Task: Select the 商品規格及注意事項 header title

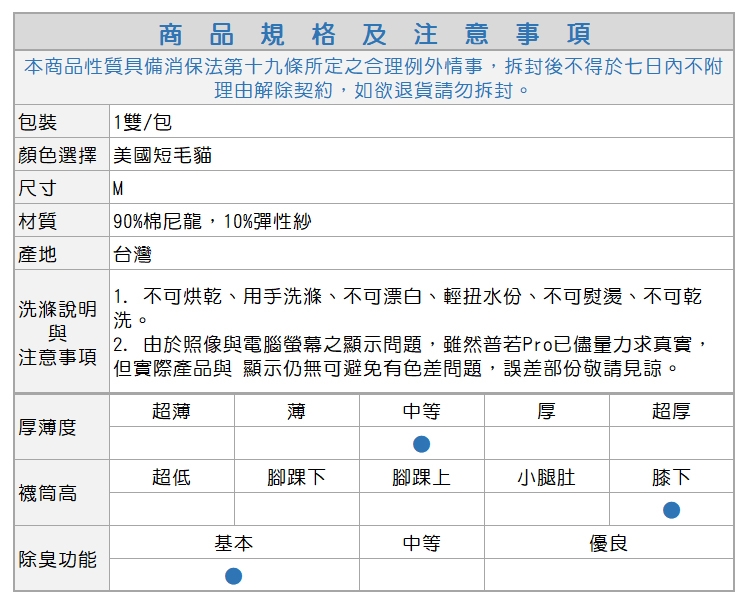Action: click(374, 34)
